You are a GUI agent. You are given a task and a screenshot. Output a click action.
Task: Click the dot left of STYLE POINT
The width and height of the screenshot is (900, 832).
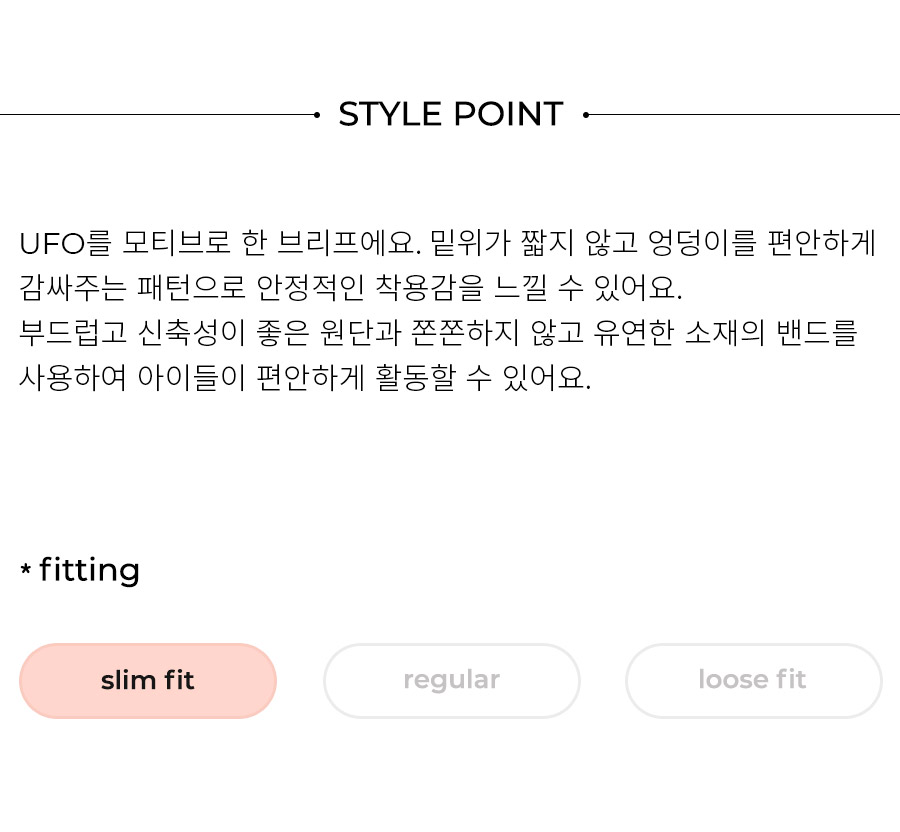317,115
